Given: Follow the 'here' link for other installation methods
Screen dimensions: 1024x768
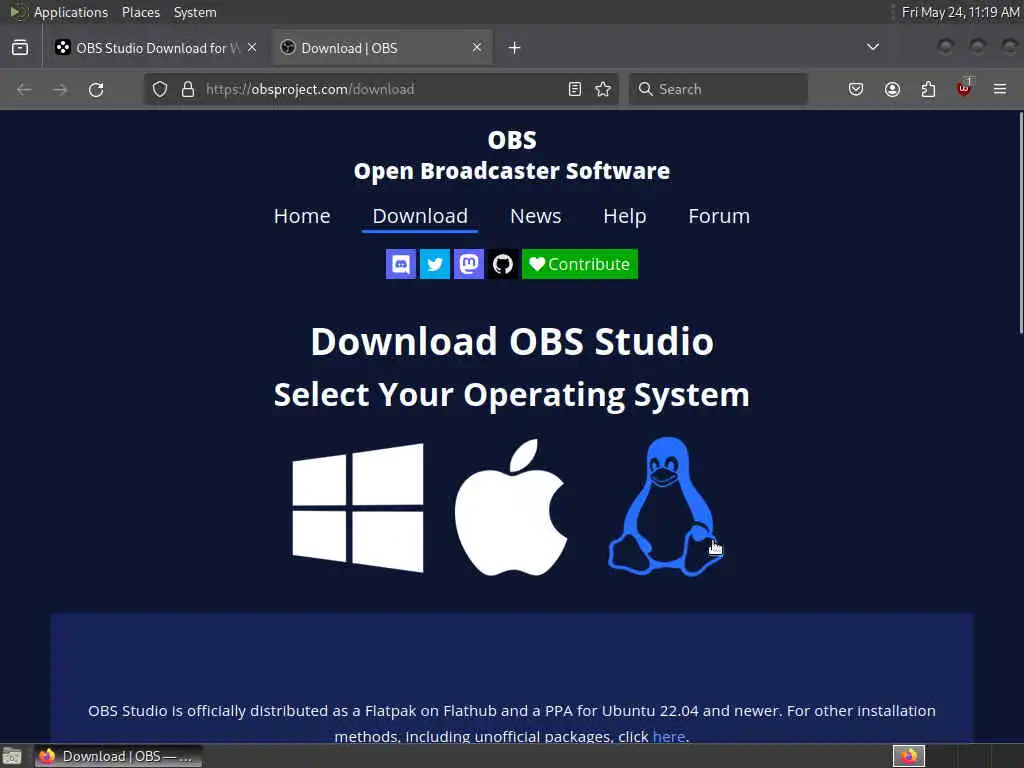Looking at the screenshot, I should coord(669,736).
